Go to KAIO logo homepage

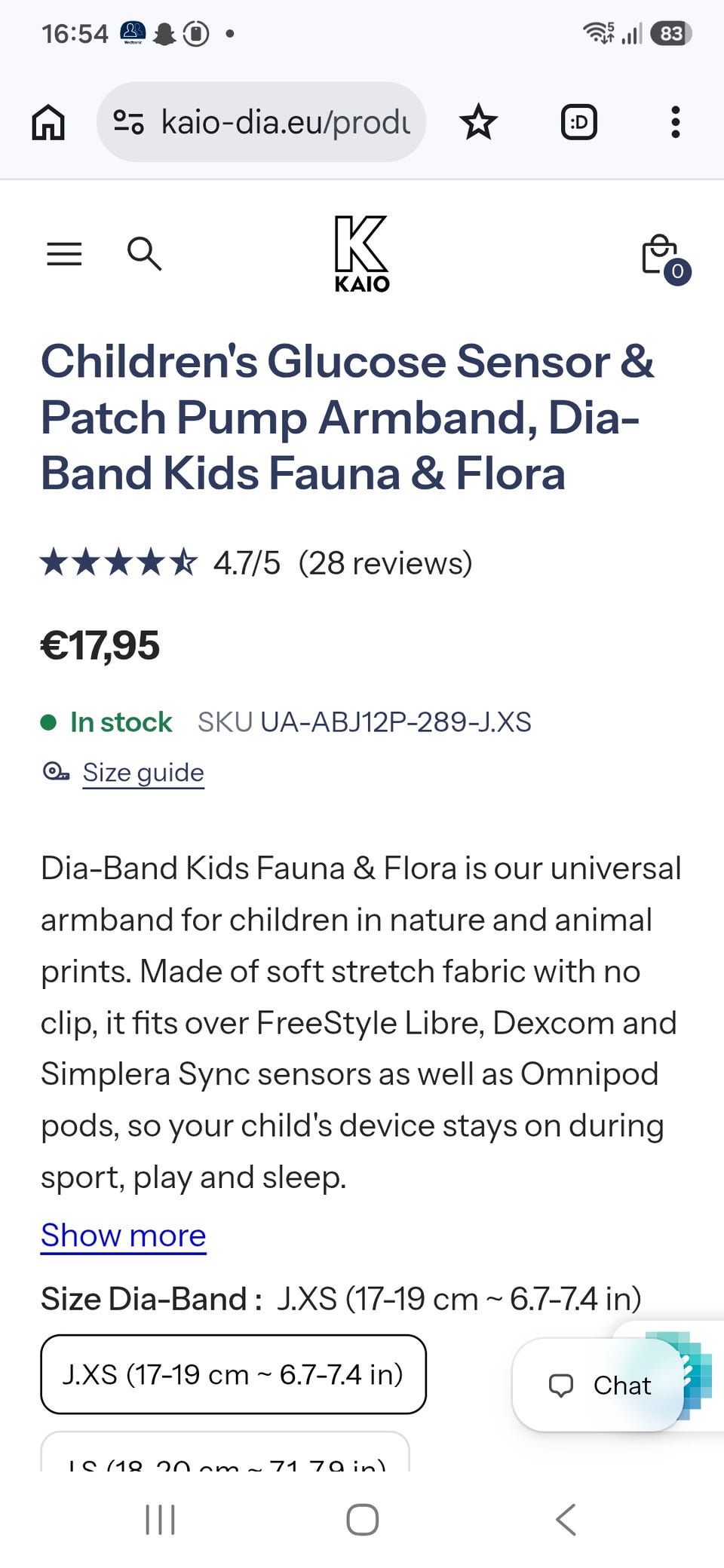[362, 253]
